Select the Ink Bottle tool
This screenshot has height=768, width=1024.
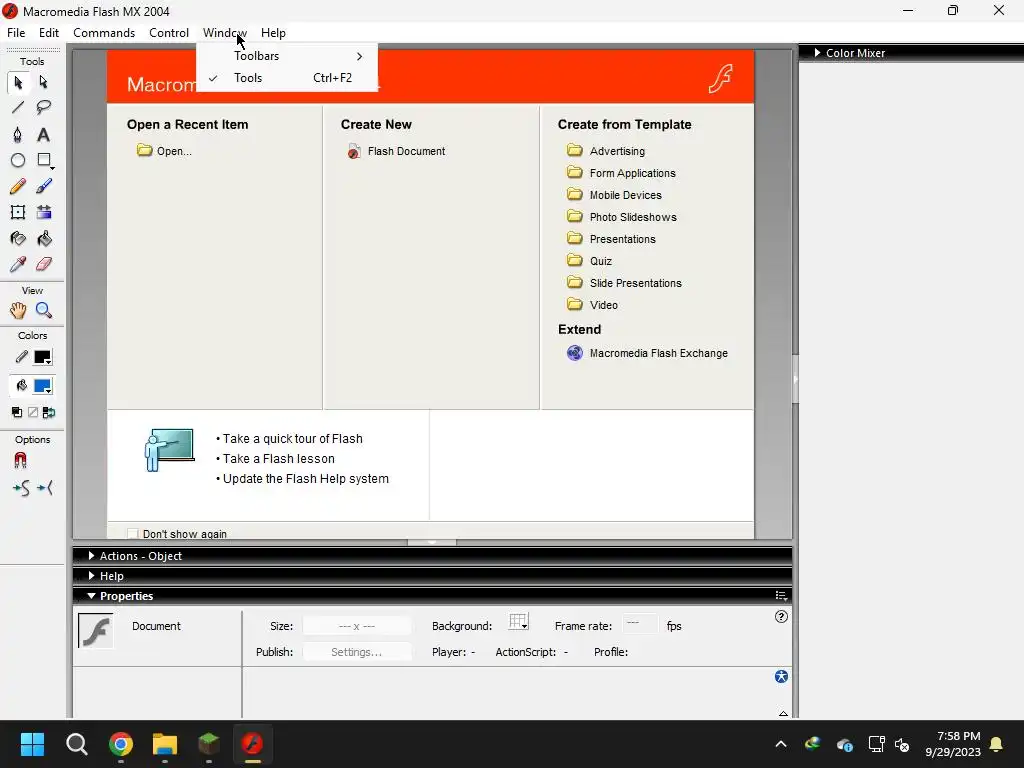coord(18,239)
